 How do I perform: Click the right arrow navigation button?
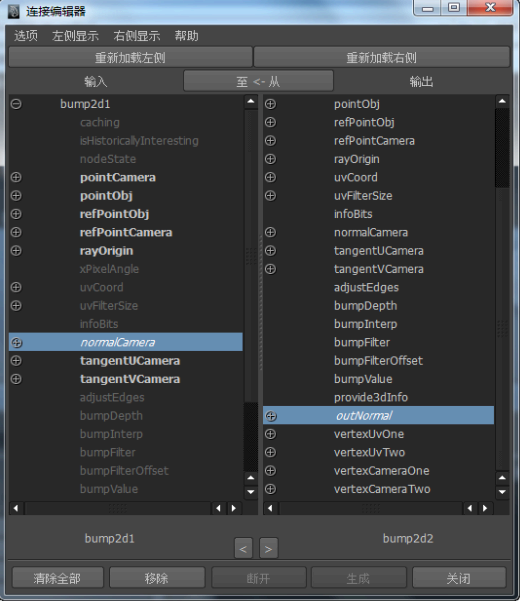click(x=268, y=549)
